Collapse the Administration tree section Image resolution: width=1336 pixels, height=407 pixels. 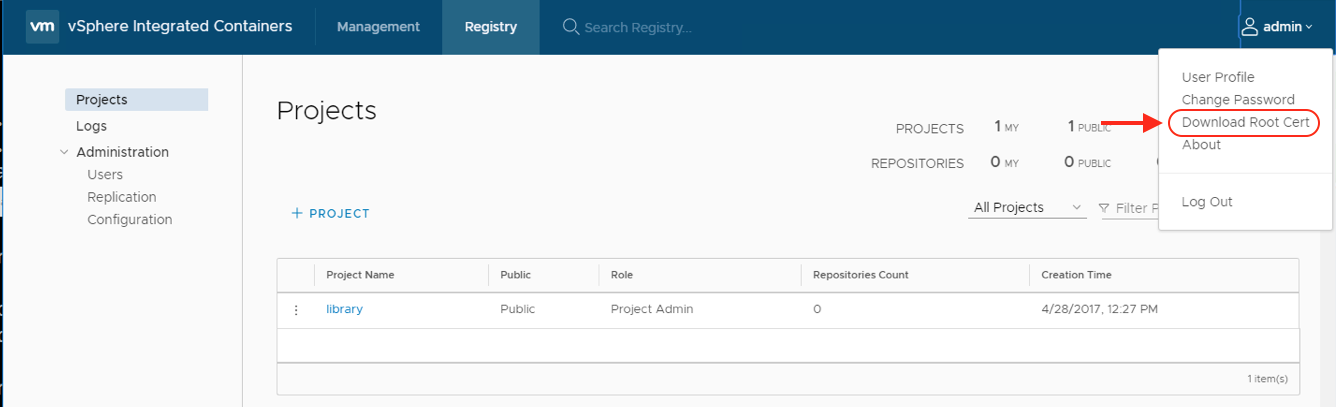[x=65, y=153]
